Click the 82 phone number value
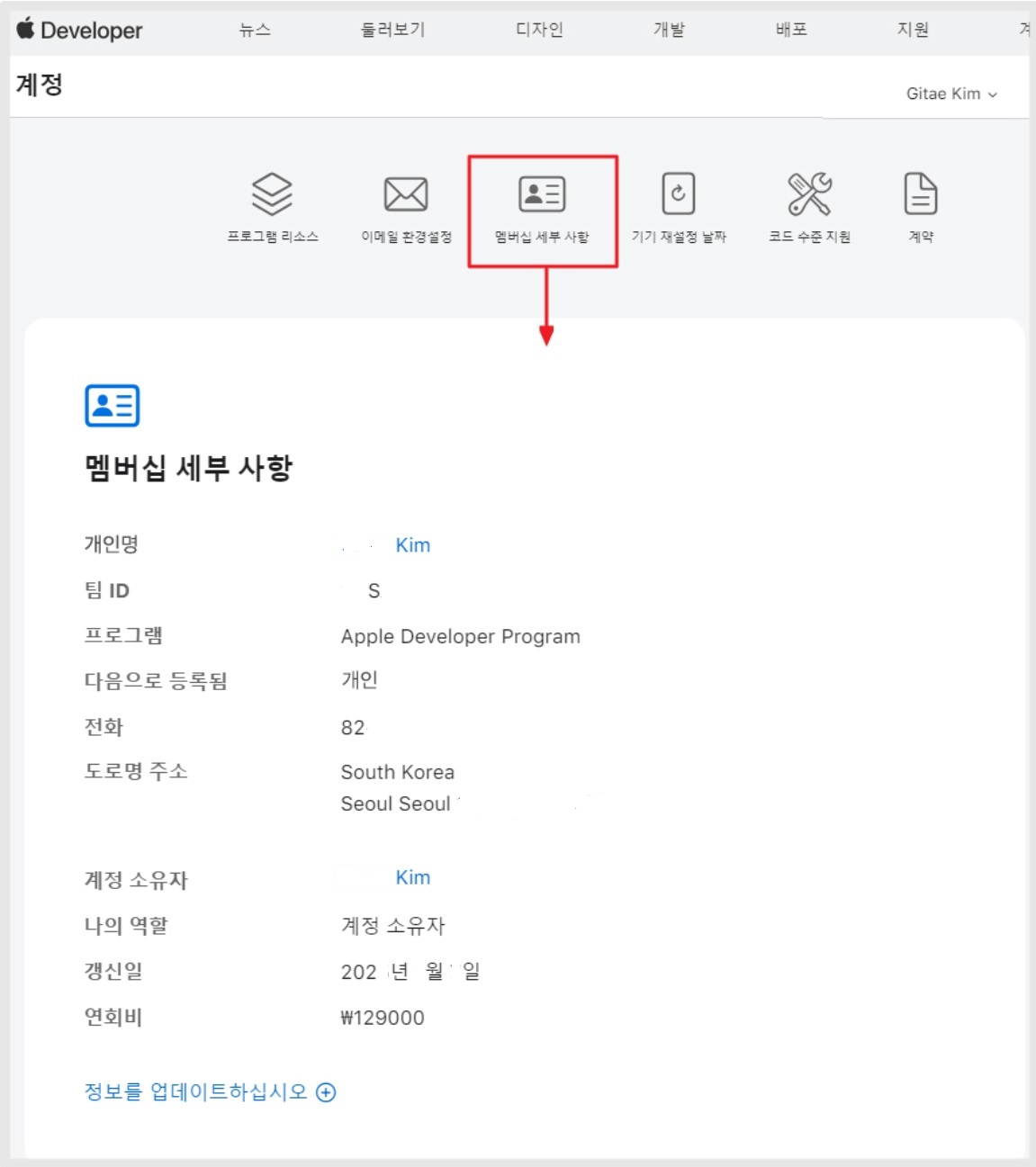Screen dimensions: 1036x1167 [353, 727]
